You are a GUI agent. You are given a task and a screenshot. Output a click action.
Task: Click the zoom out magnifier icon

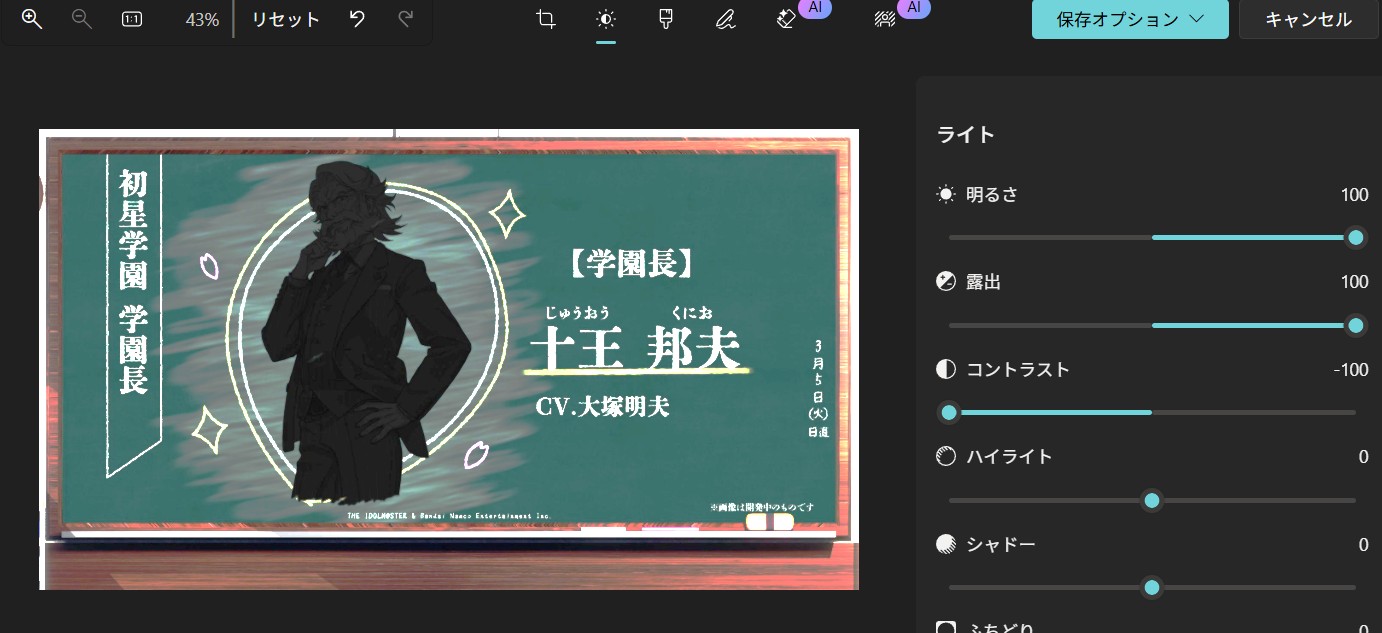click(x=82, y=19)
